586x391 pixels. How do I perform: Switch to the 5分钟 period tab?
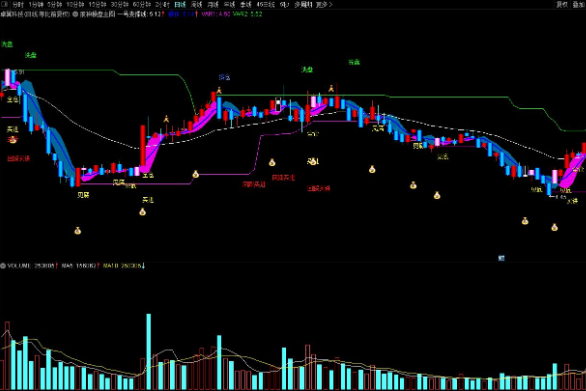(55, 4)
